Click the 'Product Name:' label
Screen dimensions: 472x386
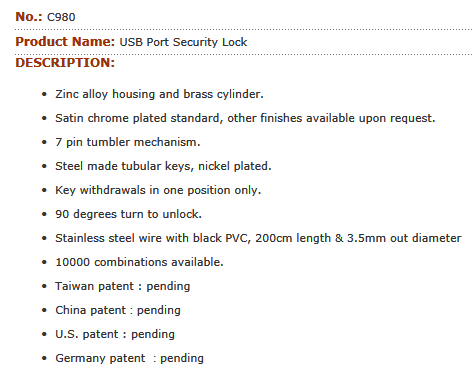pyautogui.click(x=65, y=42)
